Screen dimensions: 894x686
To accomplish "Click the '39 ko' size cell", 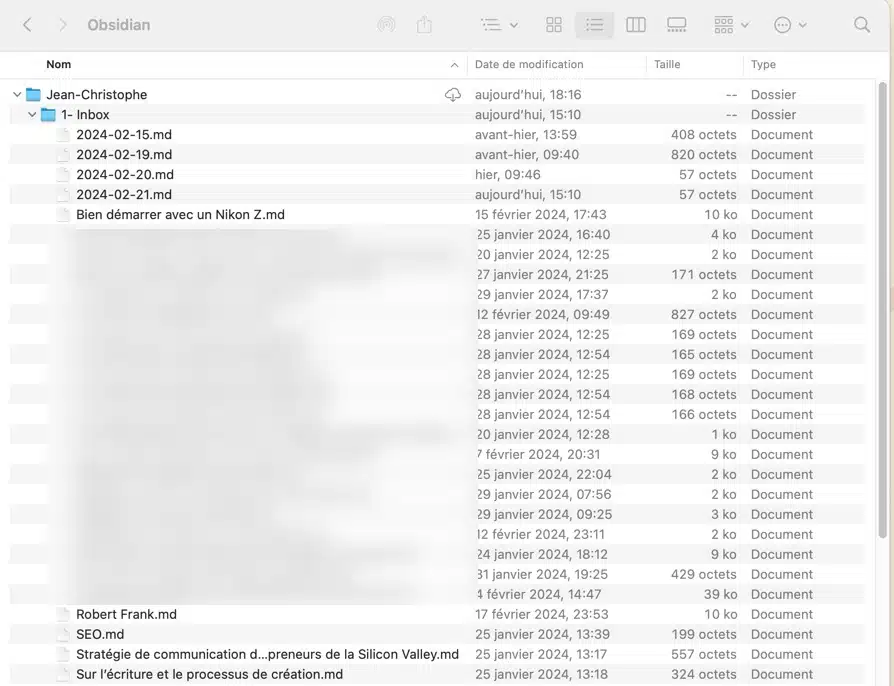I will coord(720,594).
